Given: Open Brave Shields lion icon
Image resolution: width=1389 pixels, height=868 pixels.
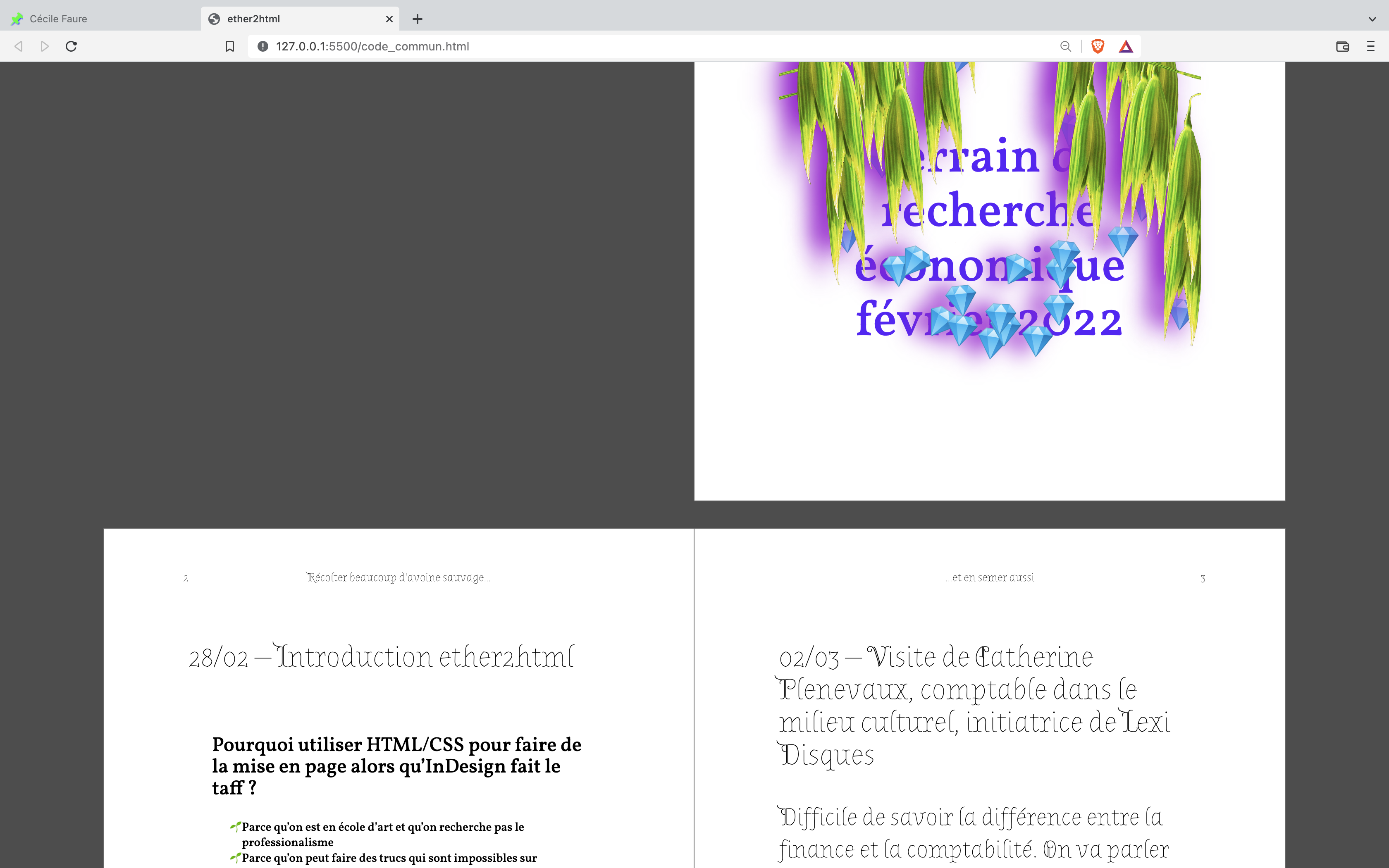Looking at the screenshot, I should pyautogui.click(x=1098, y=46).
